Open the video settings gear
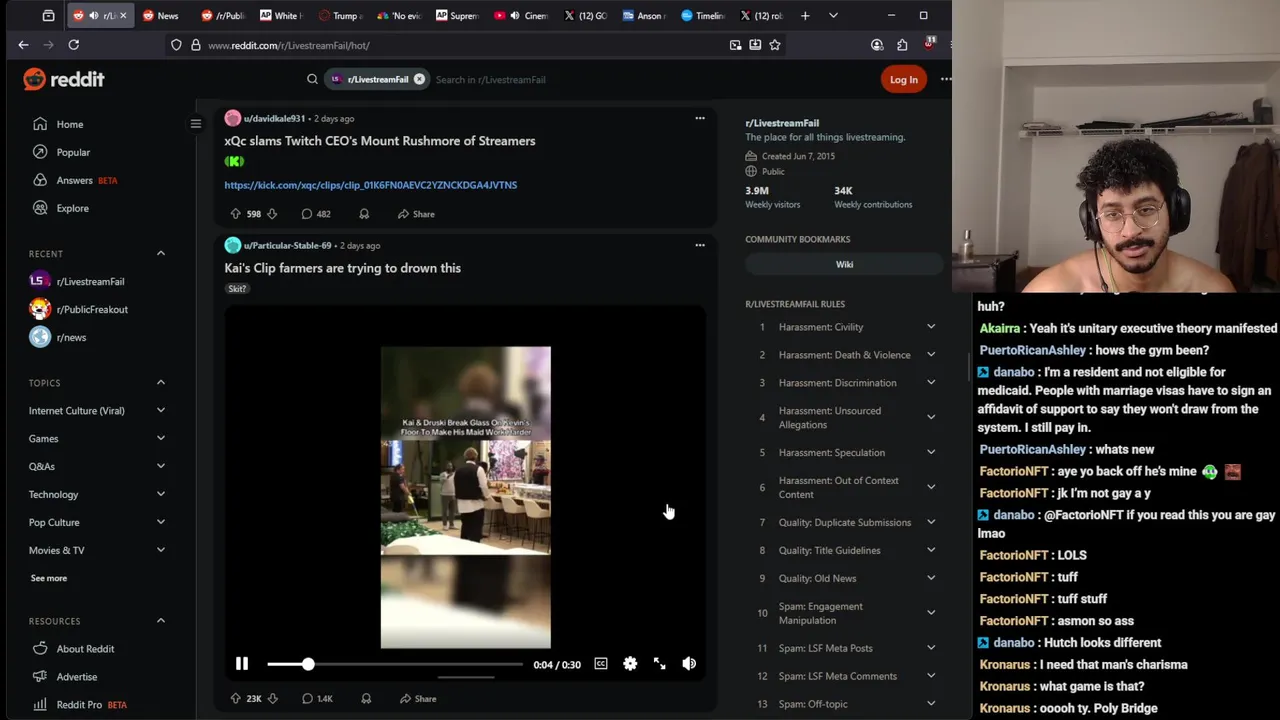Image resolution: width=1280 pixels, height=720 pixels. pos(630,664)
